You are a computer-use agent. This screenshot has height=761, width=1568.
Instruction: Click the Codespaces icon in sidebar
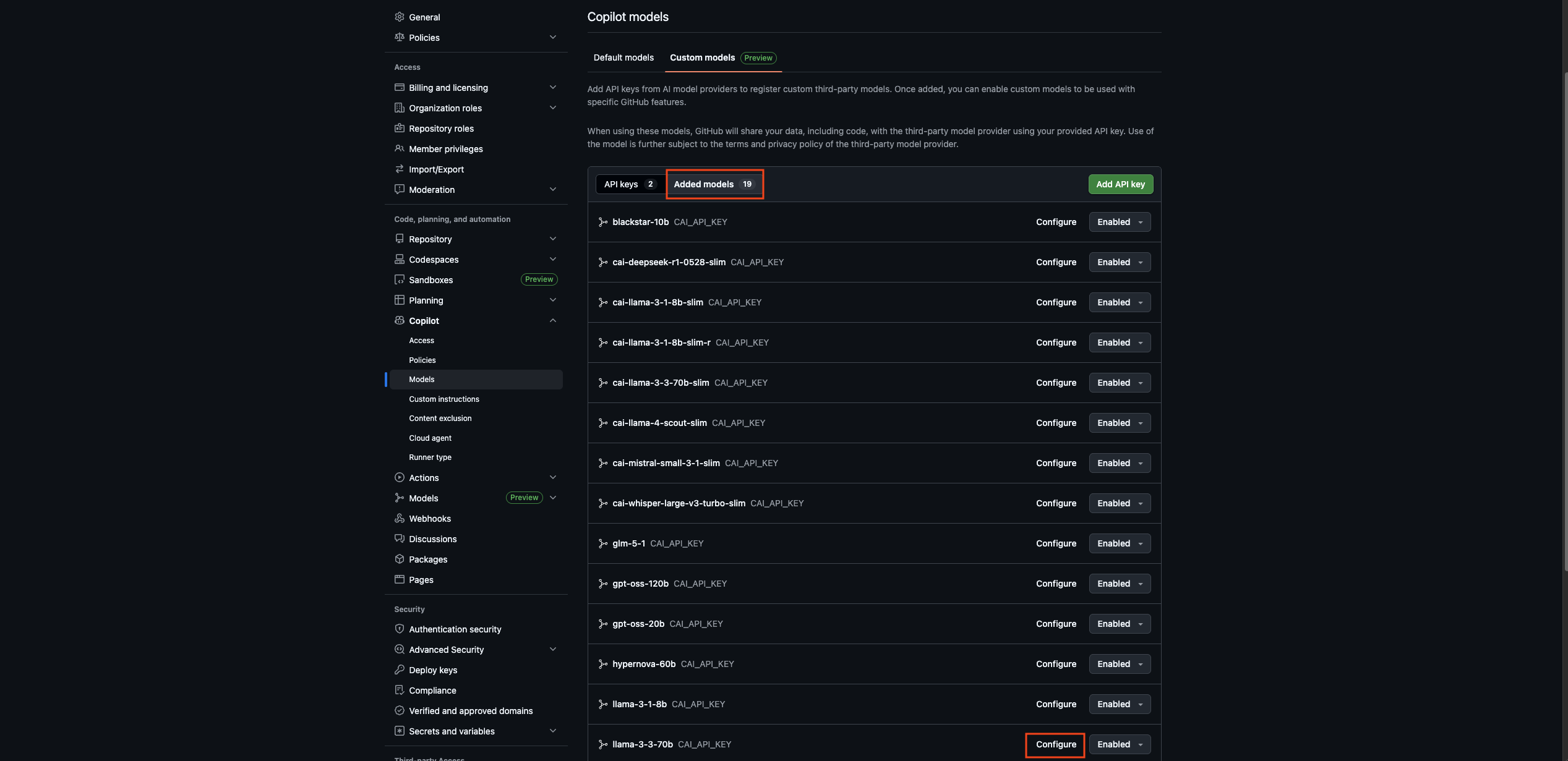400,259
